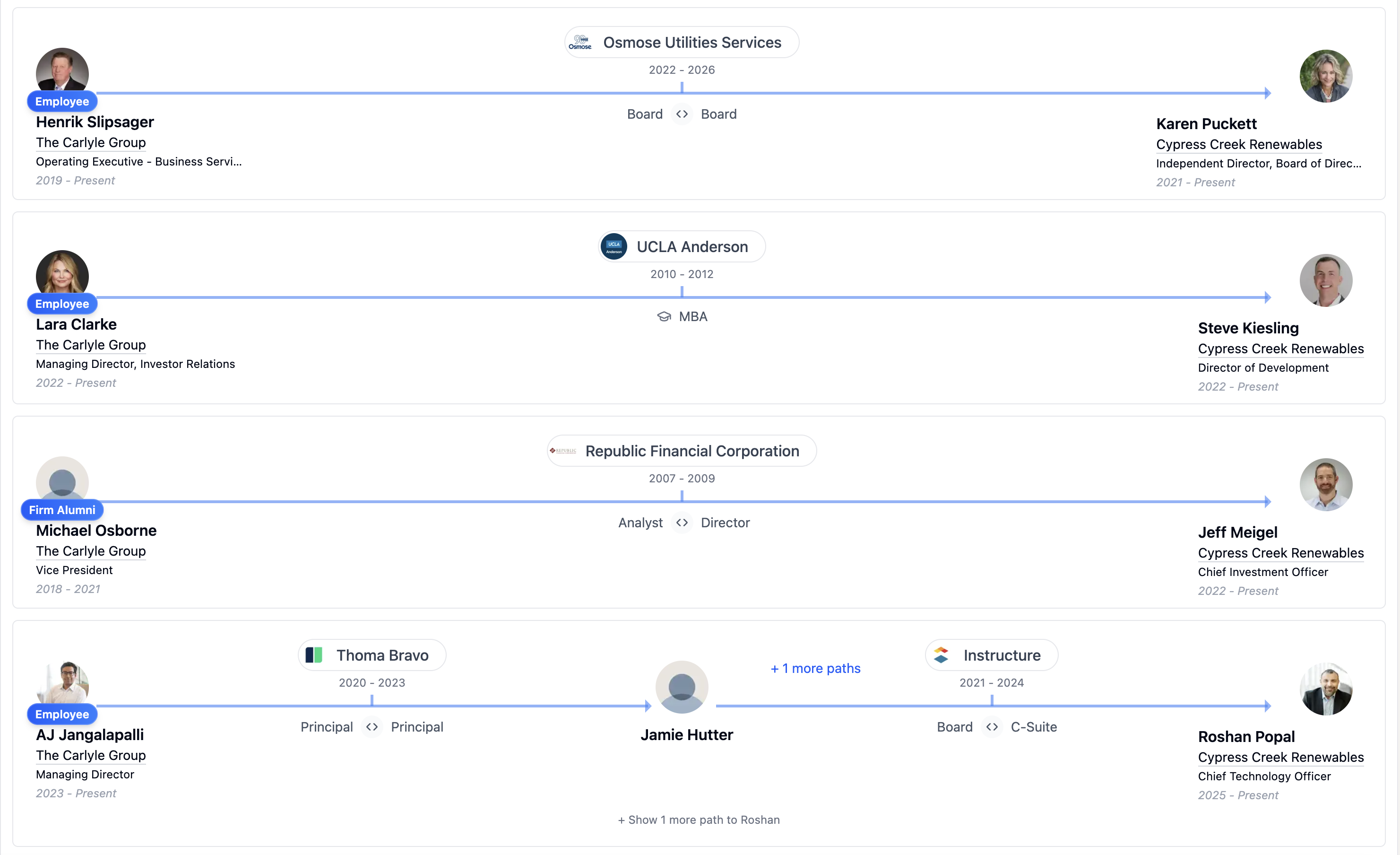Image resolution: width=1400 pixels, height=855 pixels.
Task: Click the MBA graduation cap icon
Action: pos(664,317)
